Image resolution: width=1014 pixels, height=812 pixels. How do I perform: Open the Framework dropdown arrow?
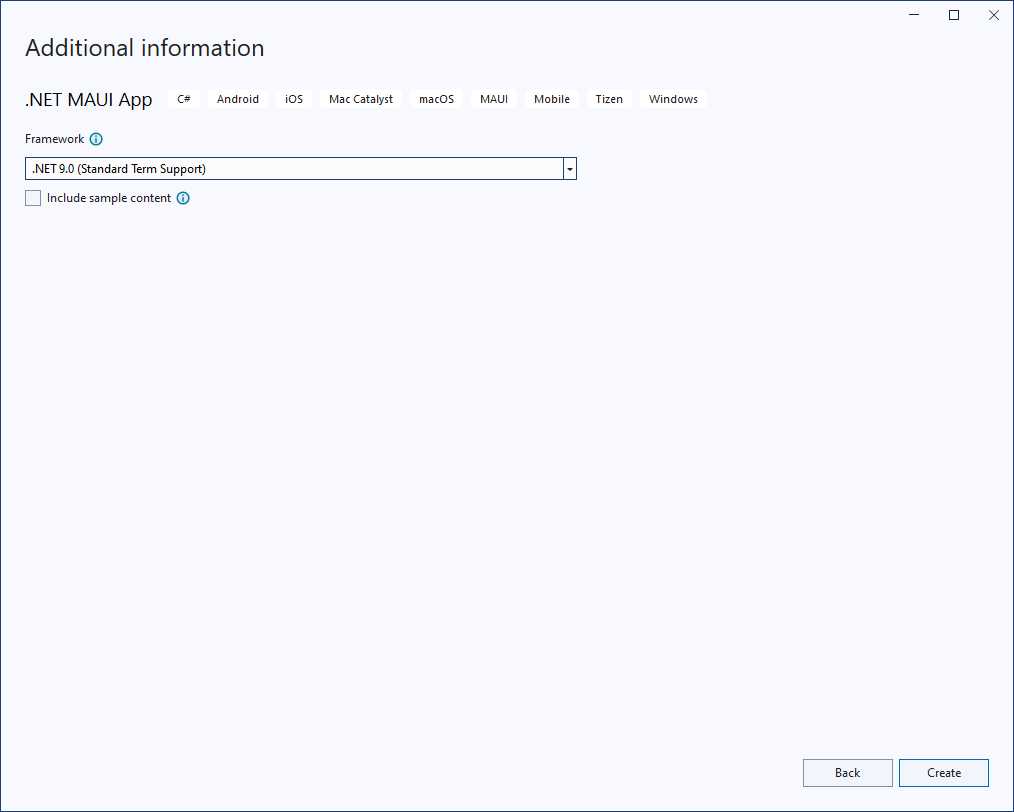(570, 169)
